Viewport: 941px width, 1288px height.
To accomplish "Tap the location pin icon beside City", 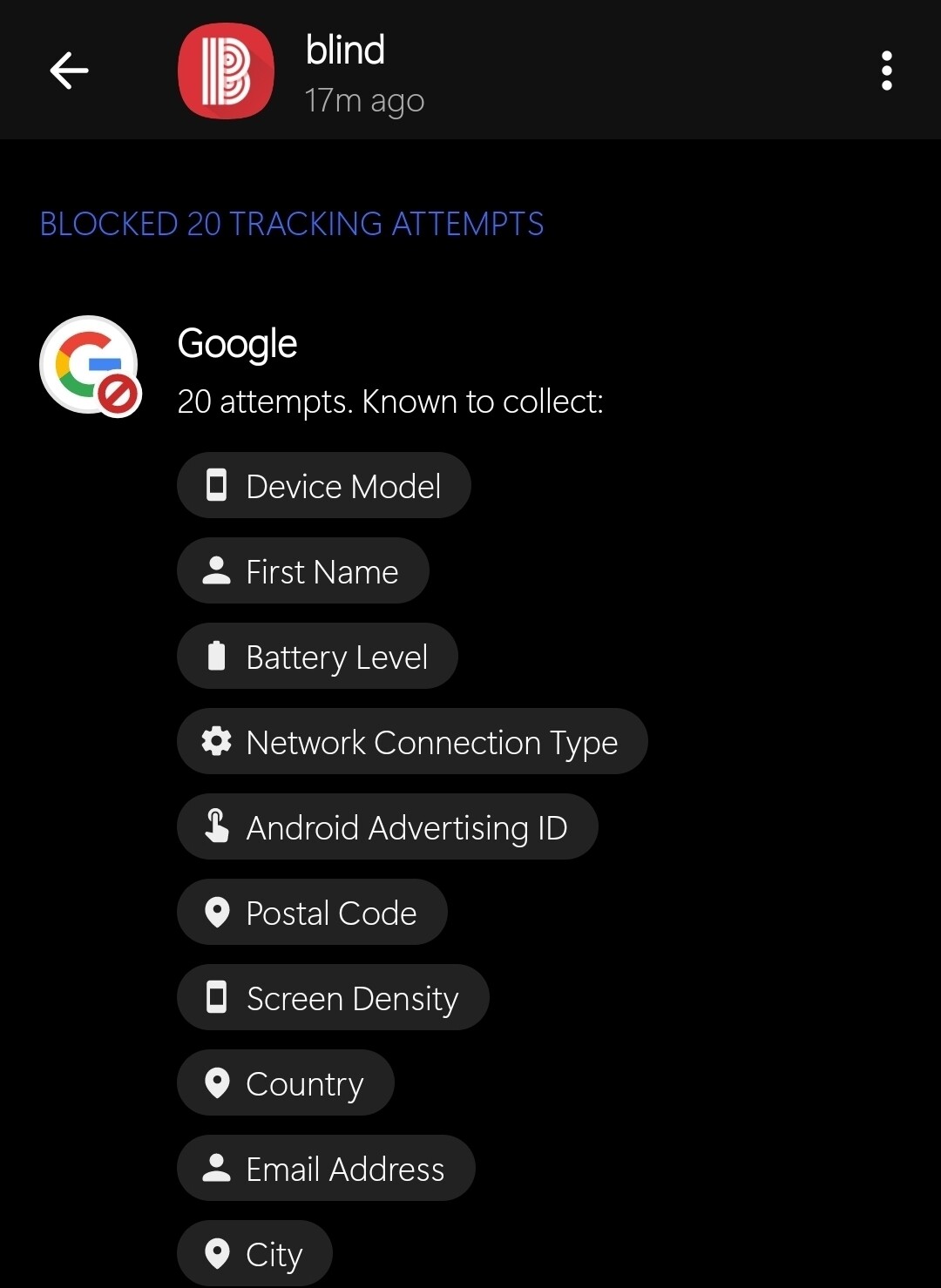I will coord(216,1253).
